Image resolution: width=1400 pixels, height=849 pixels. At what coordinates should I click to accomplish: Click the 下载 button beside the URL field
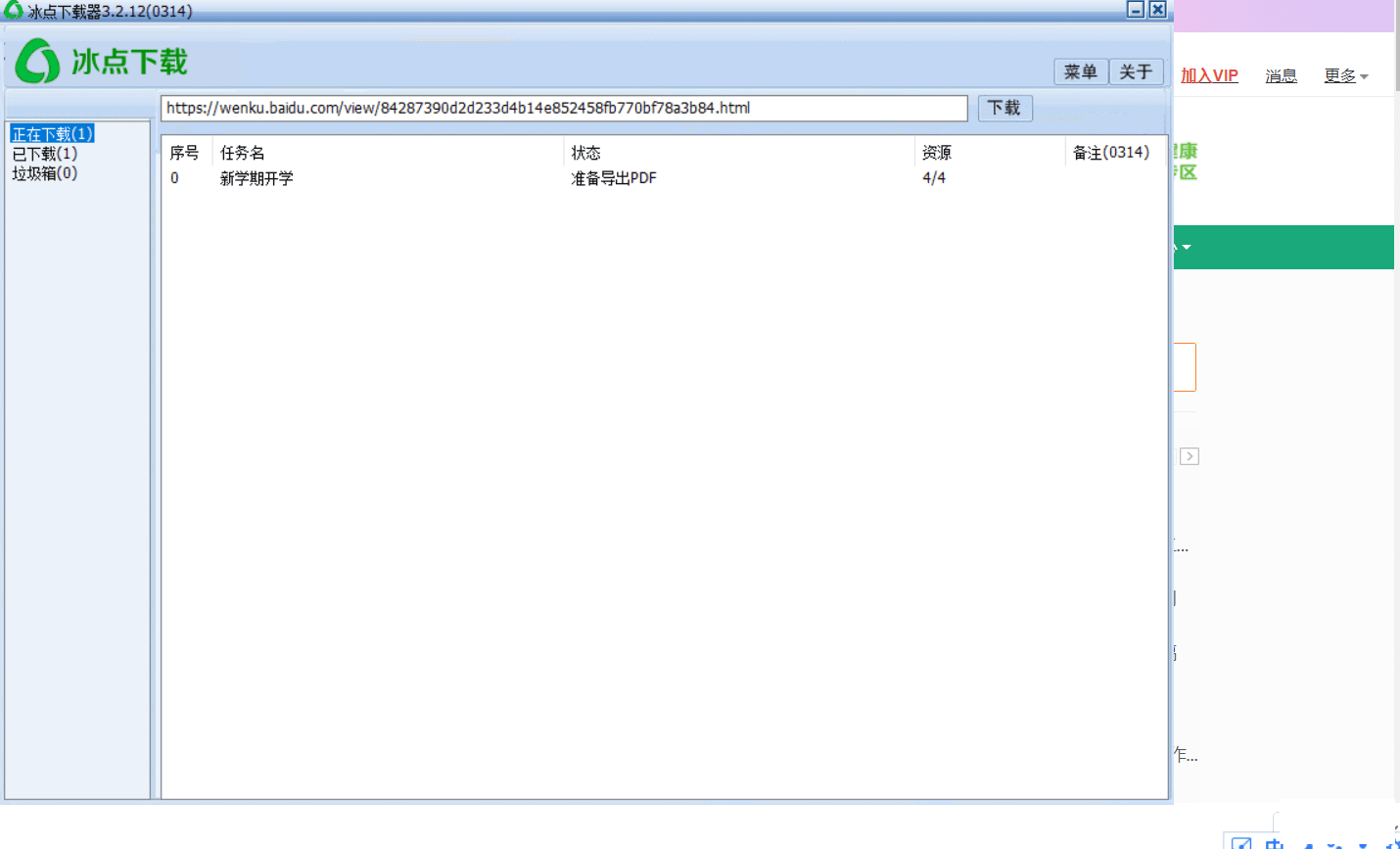tap(1004, 108)
